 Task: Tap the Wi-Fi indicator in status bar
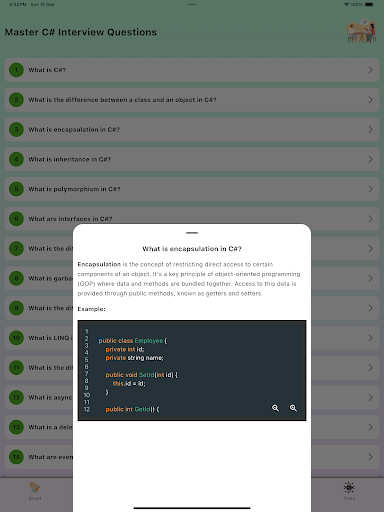346,4
